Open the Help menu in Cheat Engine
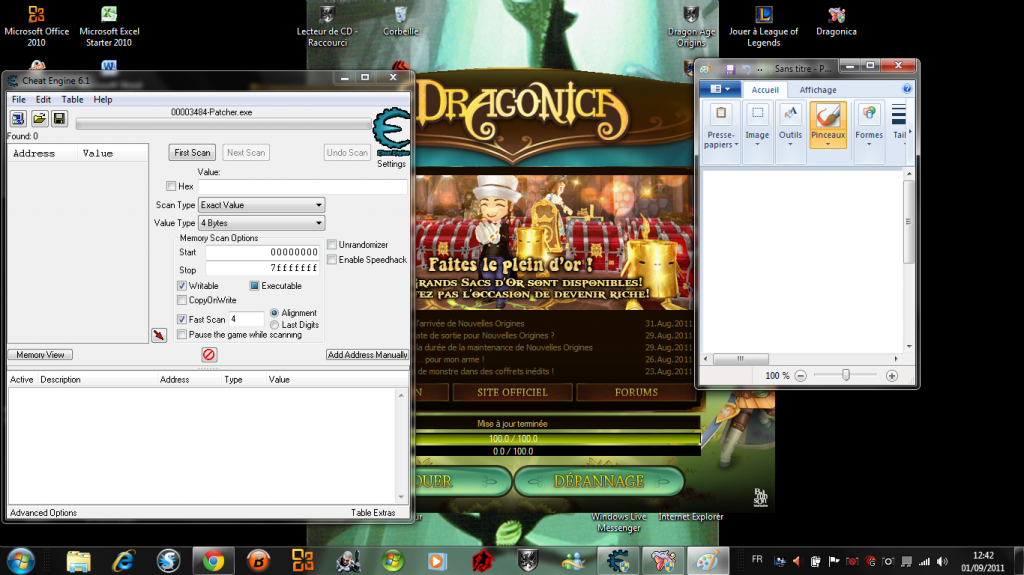This screenshot has height=575, width=1024. [103, 99]
